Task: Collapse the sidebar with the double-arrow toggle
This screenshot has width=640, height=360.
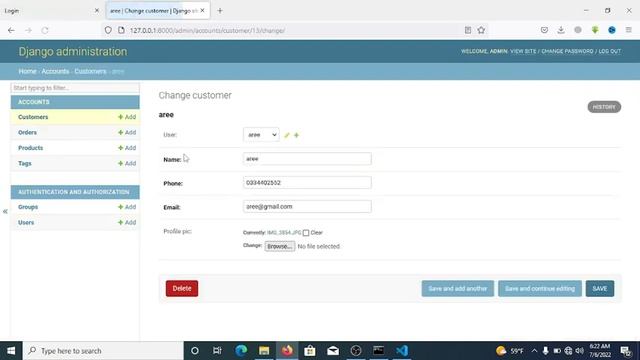Action: point(5,211)
